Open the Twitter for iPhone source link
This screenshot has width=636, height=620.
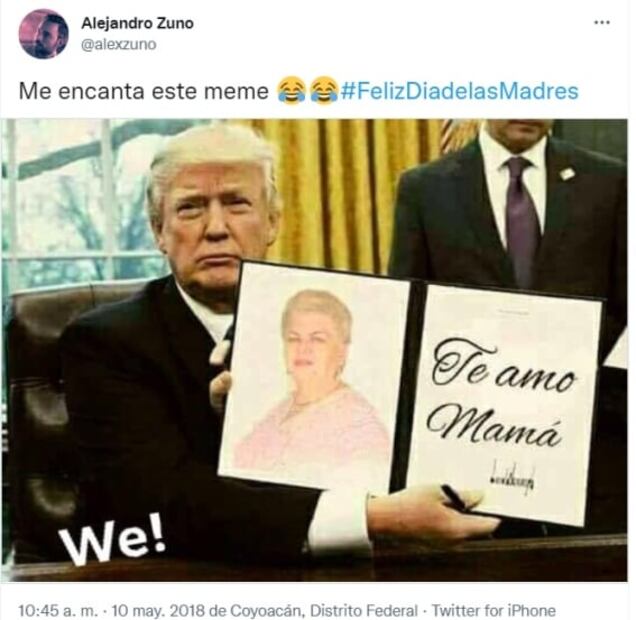tap(493, 610)
